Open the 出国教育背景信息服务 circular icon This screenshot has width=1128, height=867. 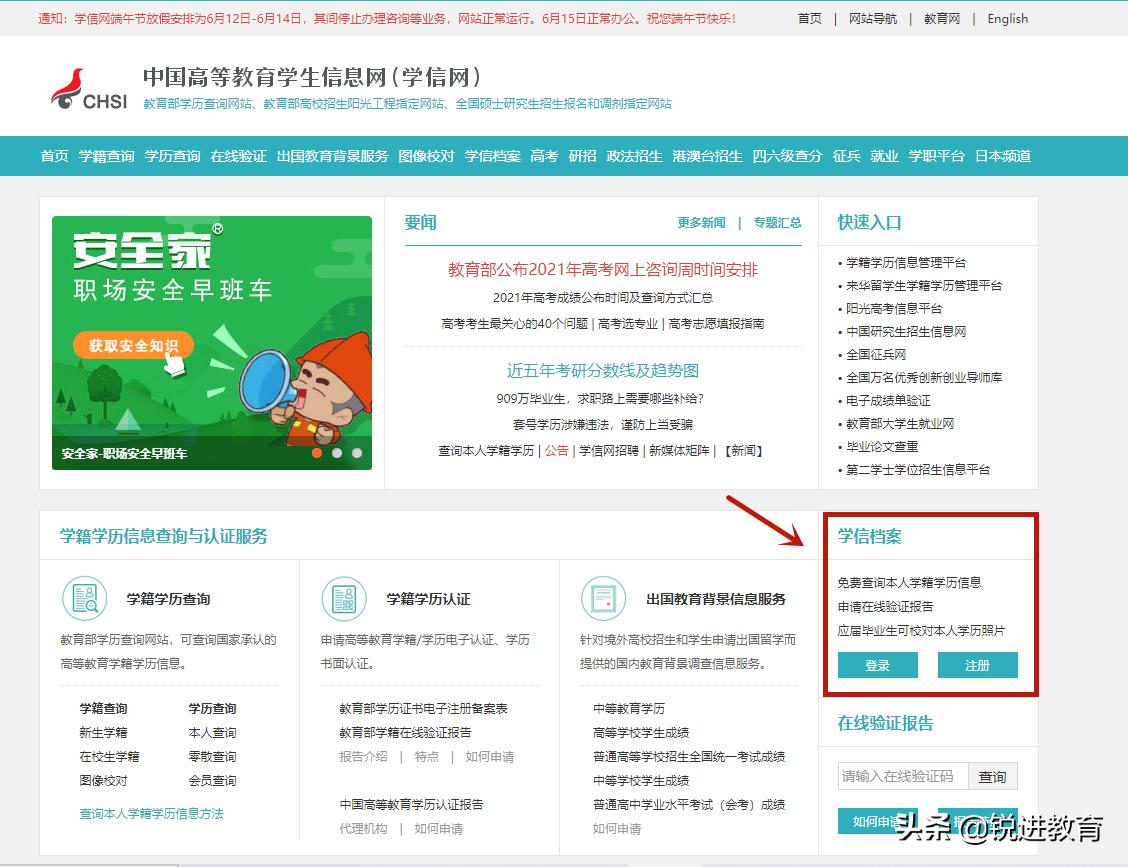click(x=604, y=598)
